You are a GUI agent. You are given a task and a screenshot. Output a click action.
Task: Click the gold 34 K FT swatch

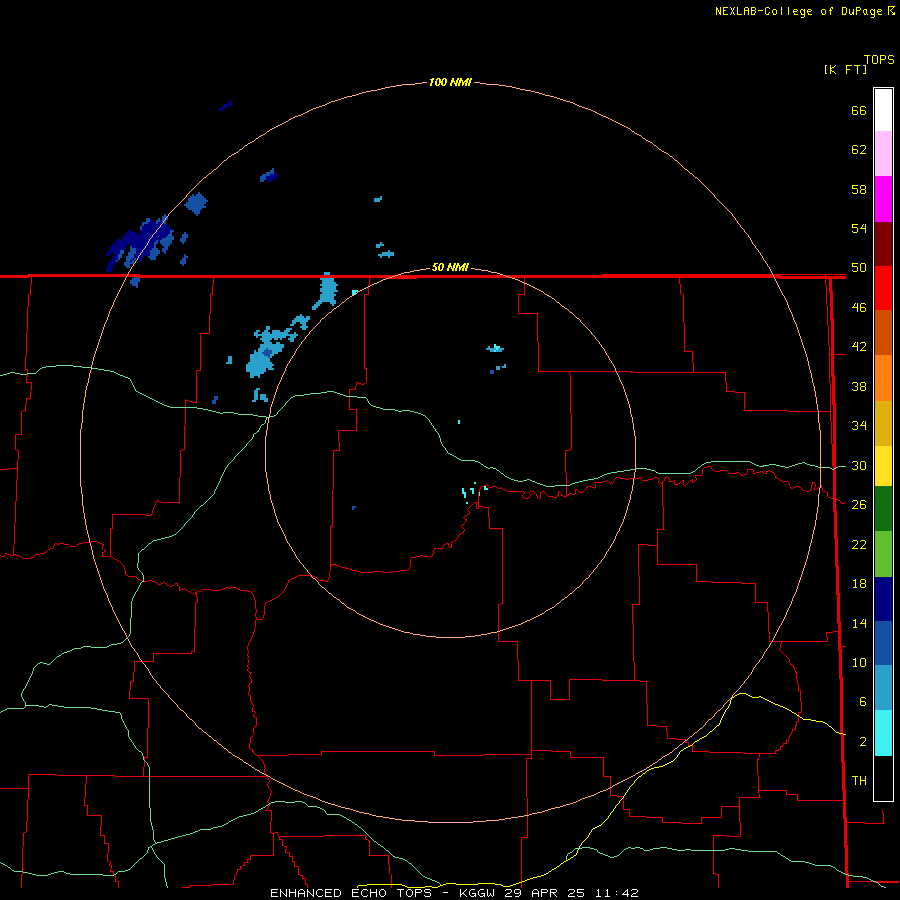[x=883, y=423]
